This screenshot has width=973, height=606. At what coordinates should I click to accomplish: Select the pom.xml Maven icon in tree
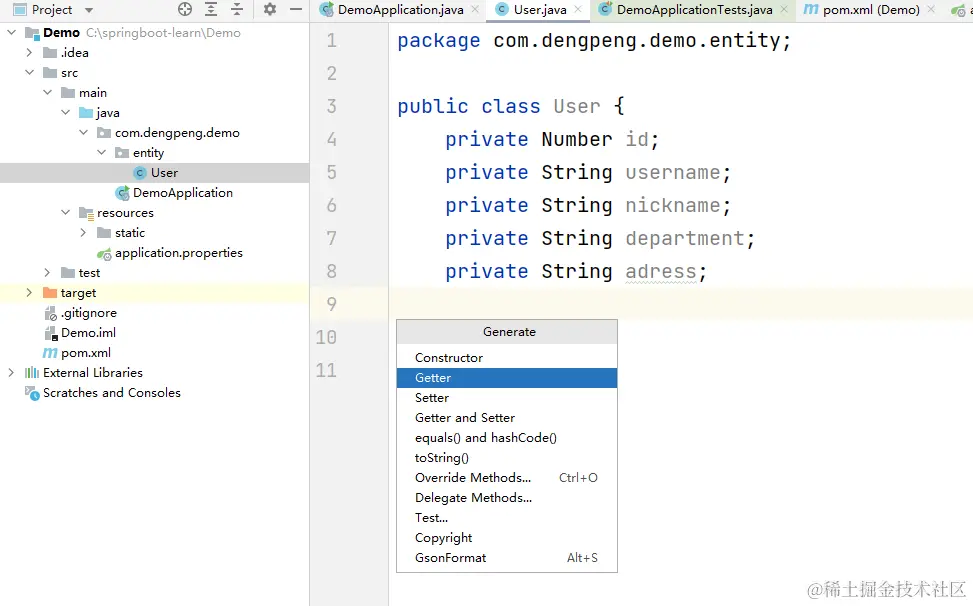[x=50, y=353]
